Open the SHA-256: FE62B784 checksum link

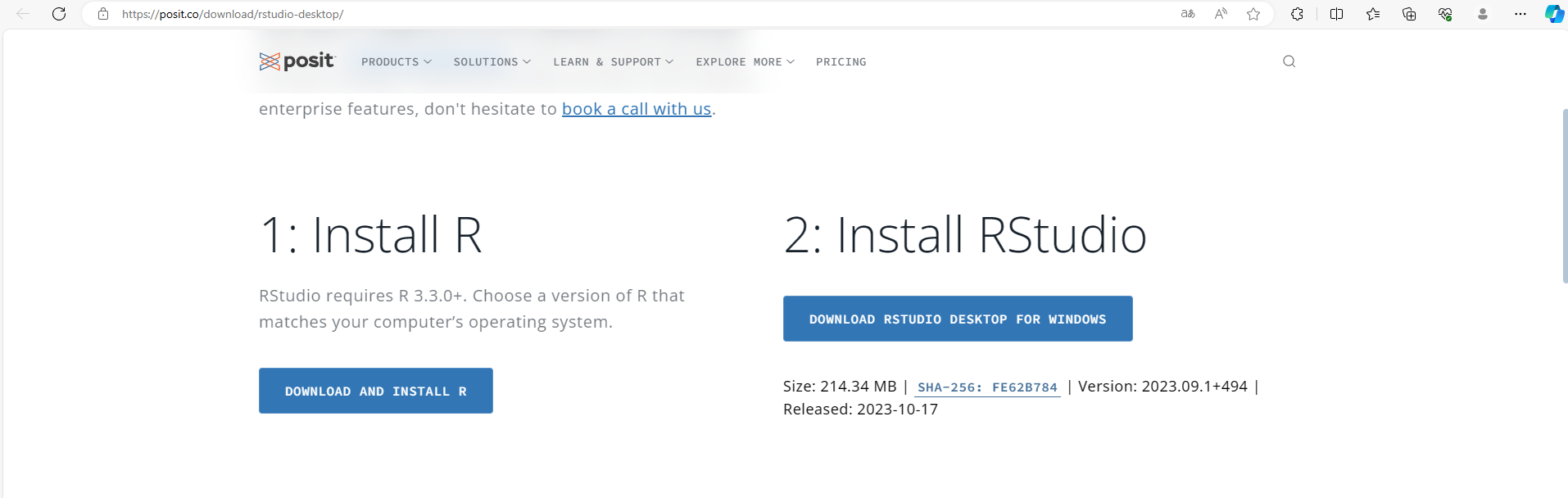pyautogui.click(x=987, y=387)
